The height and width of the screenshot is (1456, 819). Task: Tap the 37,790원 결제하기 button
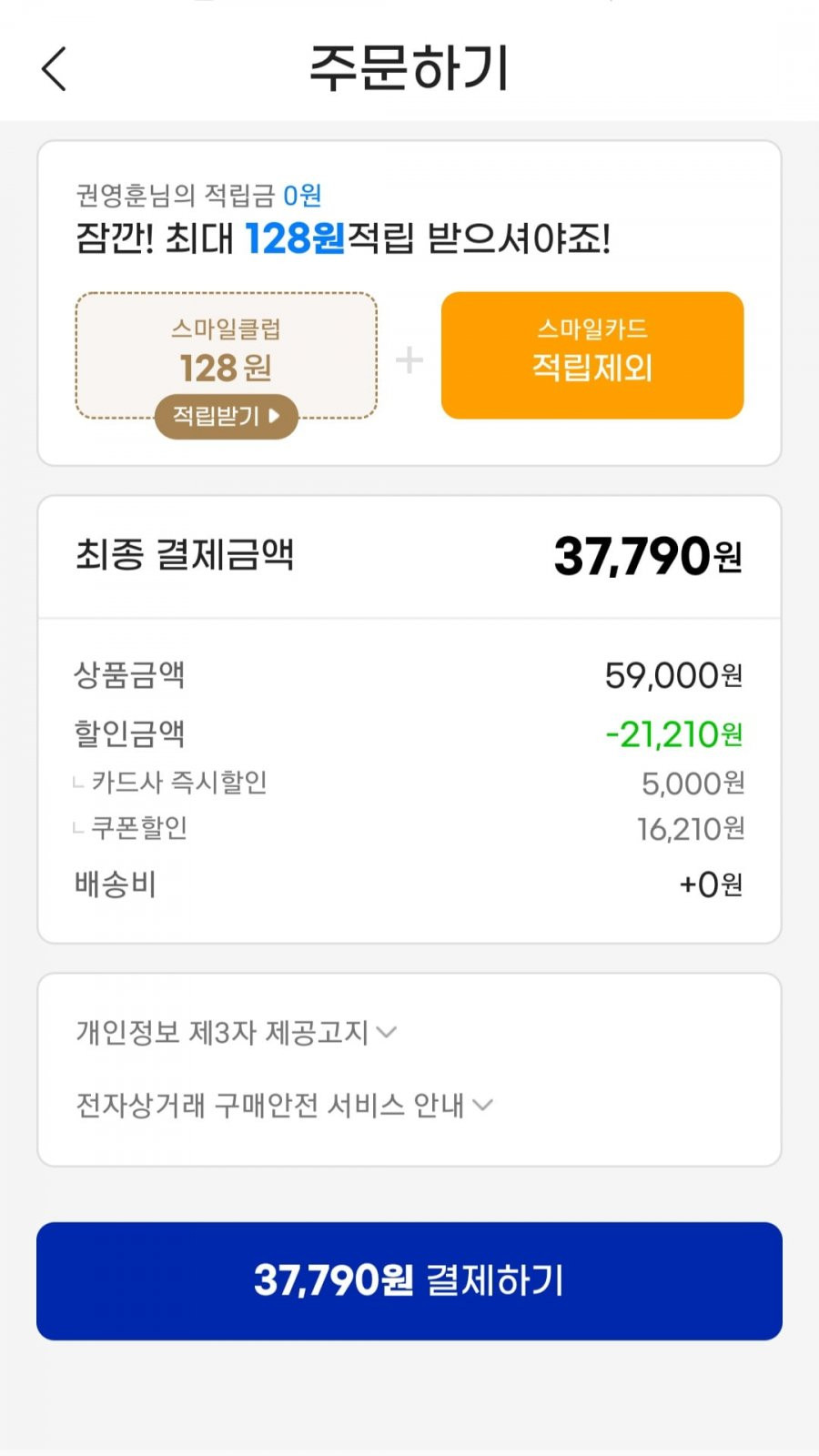click(409, 1280)
